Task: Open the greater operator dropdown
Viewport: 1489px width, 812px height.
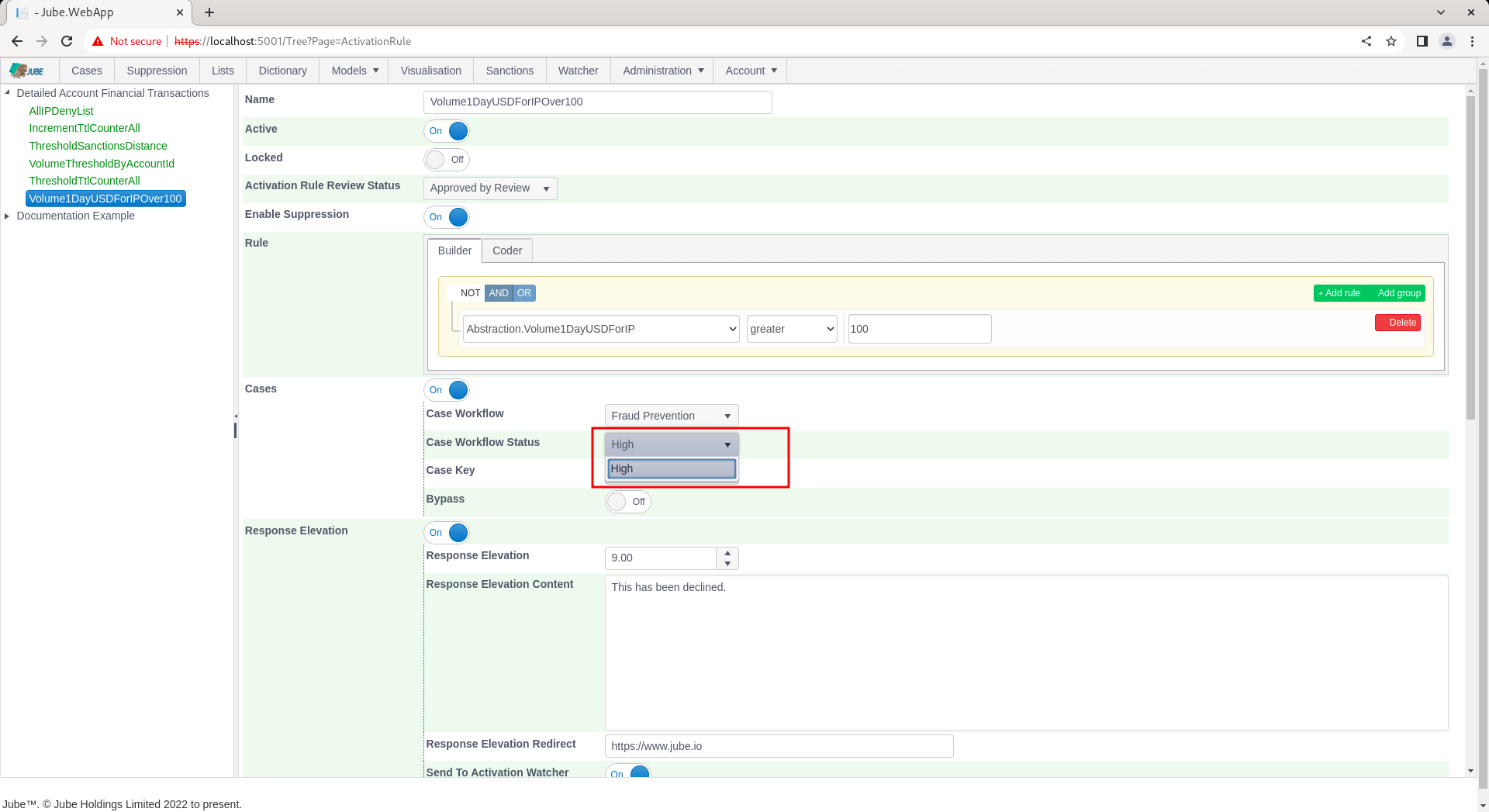Action: 792,329
